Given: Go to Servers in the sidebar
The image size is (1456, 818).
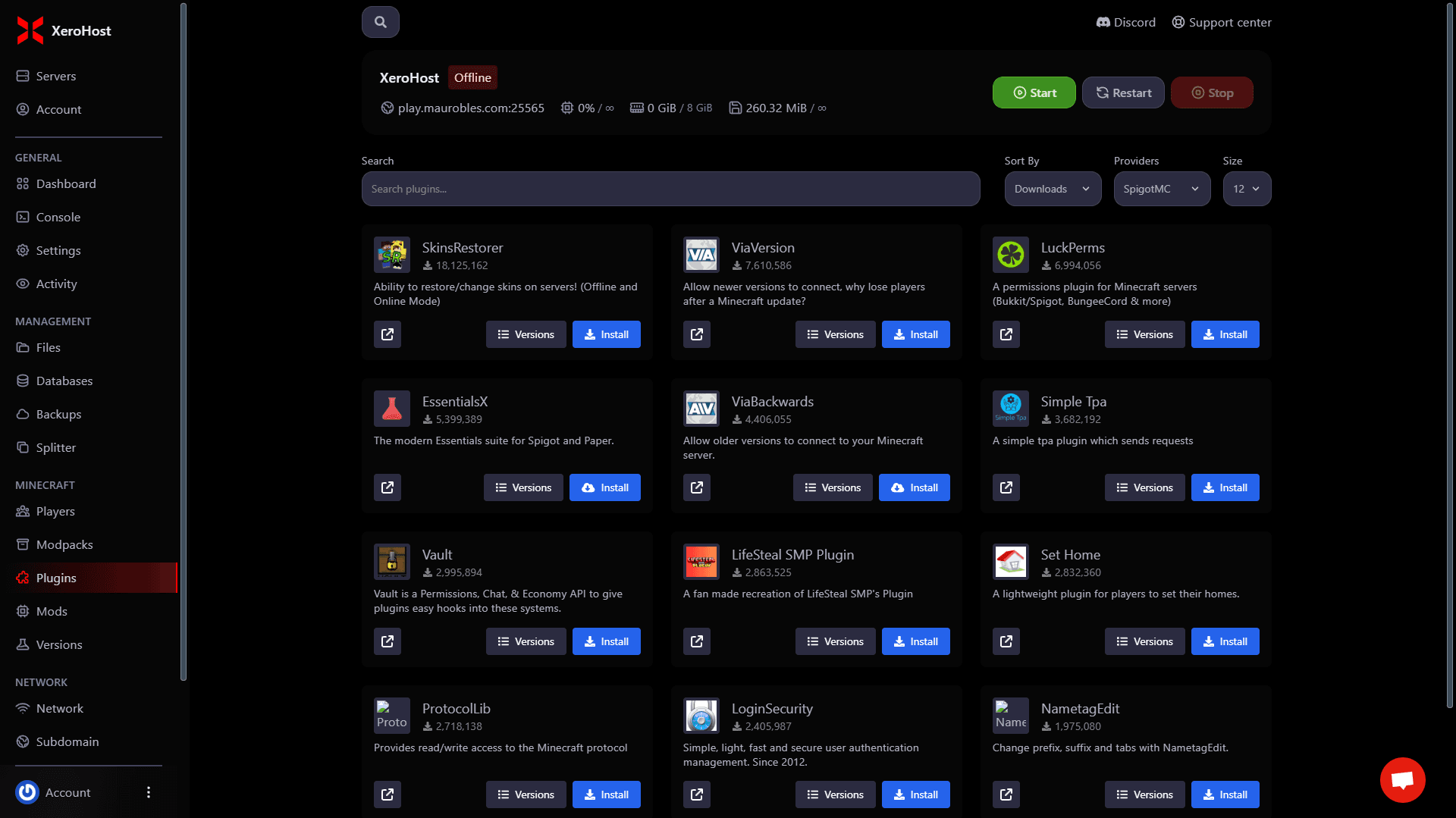Looking at the screenshot, I should point(89,76).
